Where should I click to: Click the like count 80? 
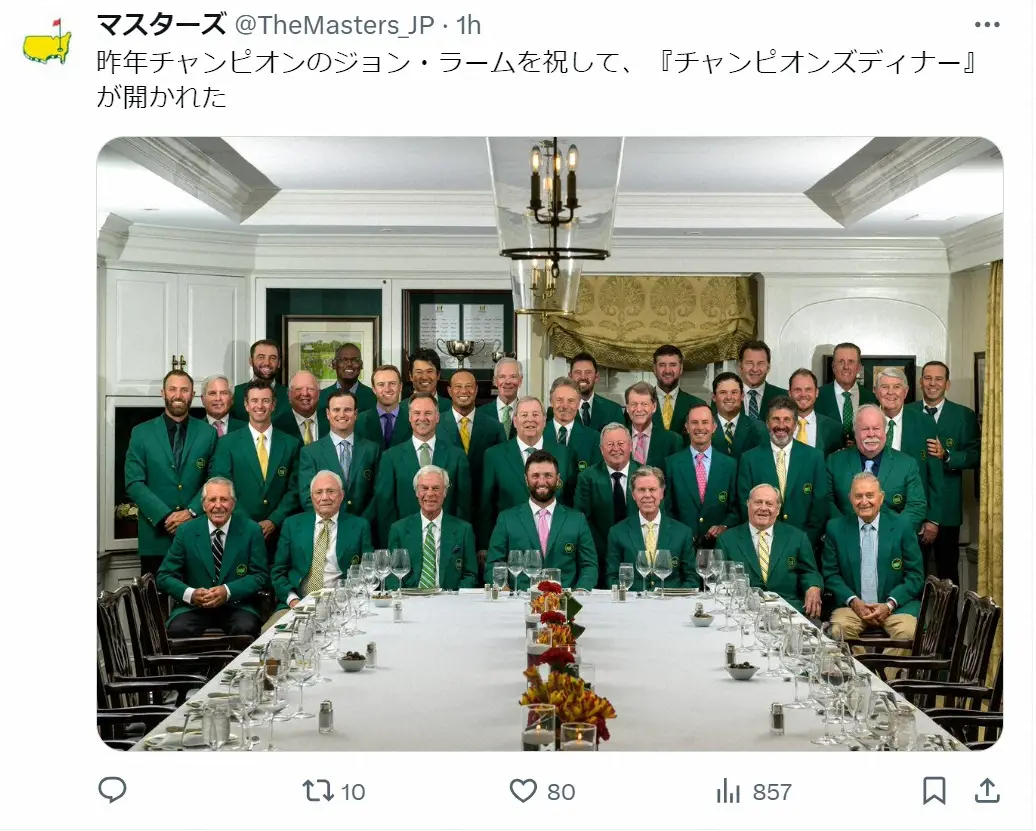(x=561, y=791)
